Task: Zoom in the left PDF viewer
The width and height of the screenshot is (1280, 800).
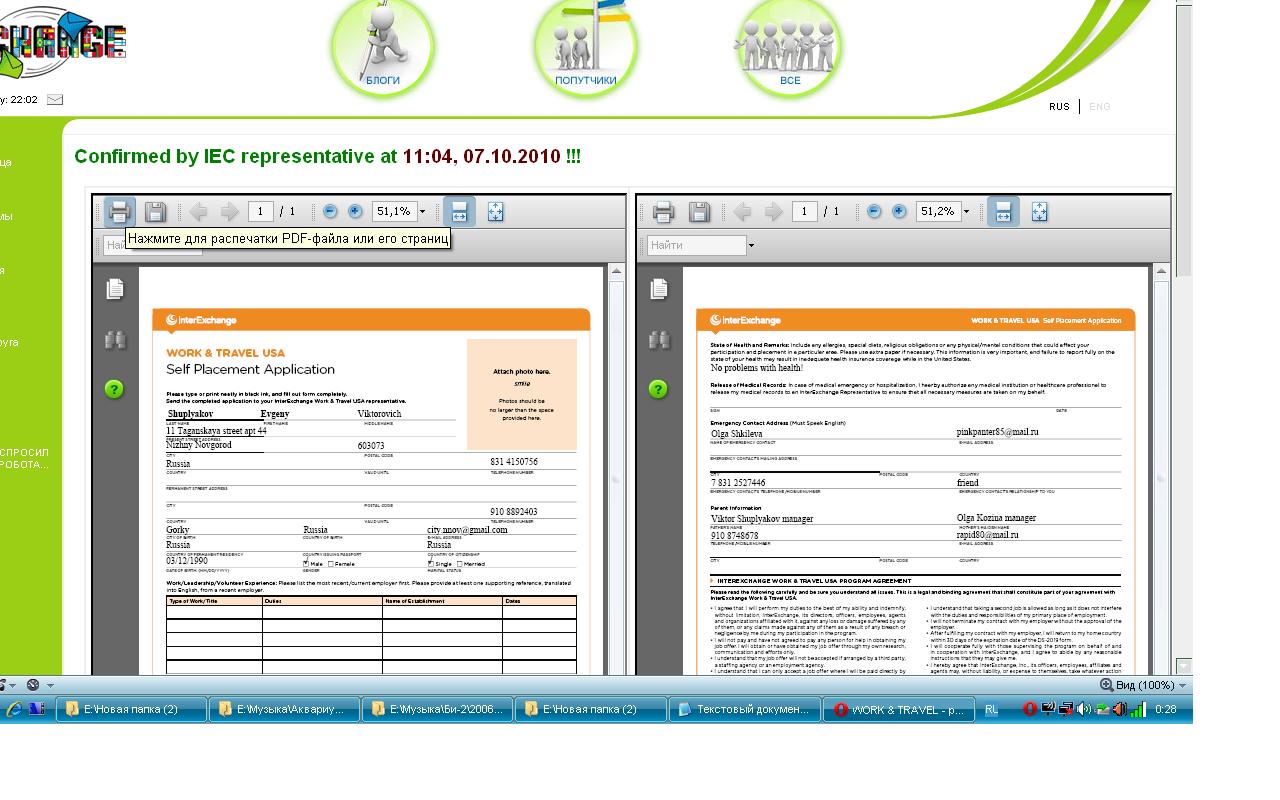Action: (x=355, y=211)
